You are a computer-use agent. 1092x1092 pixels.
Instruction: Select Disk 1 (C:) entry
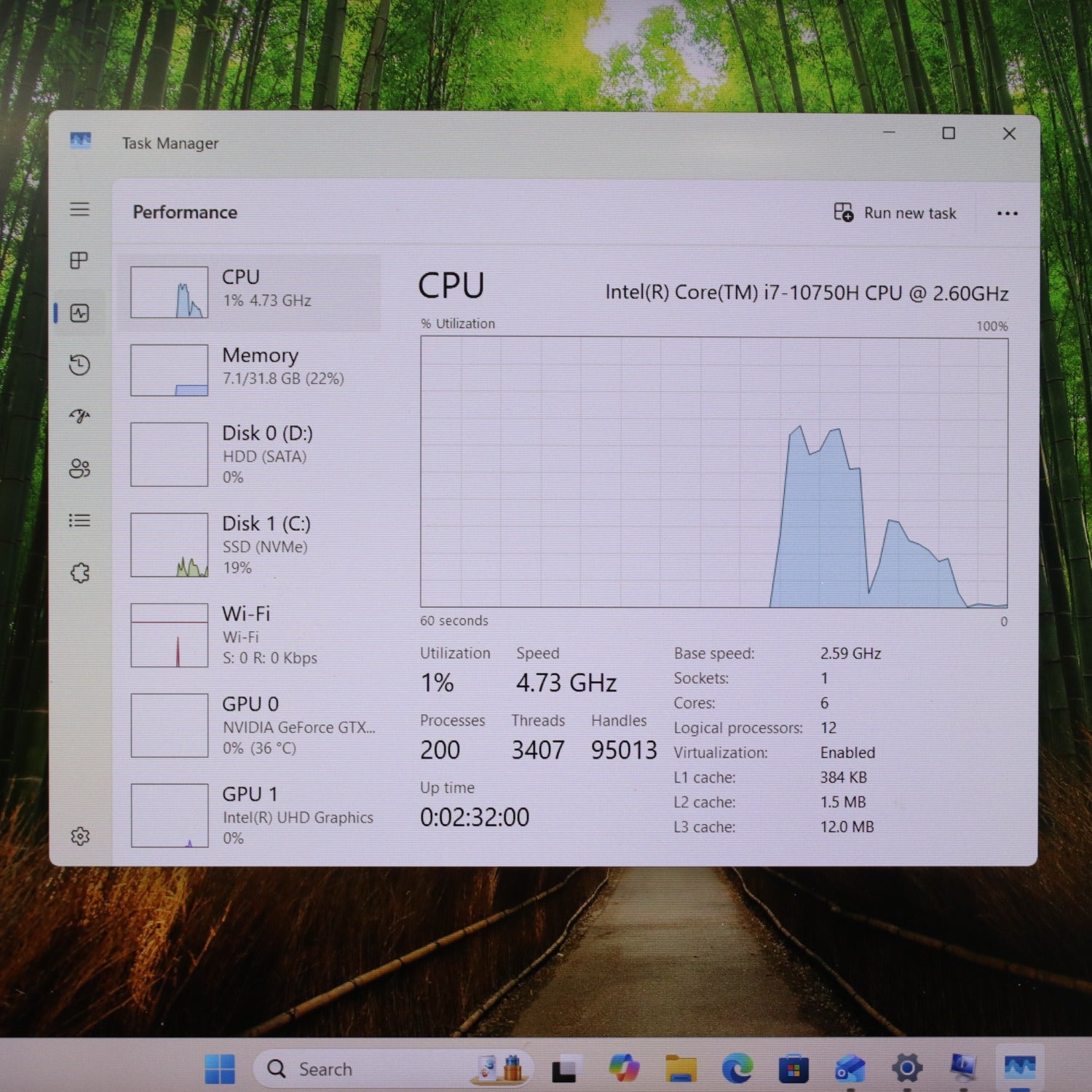point(249,545)
